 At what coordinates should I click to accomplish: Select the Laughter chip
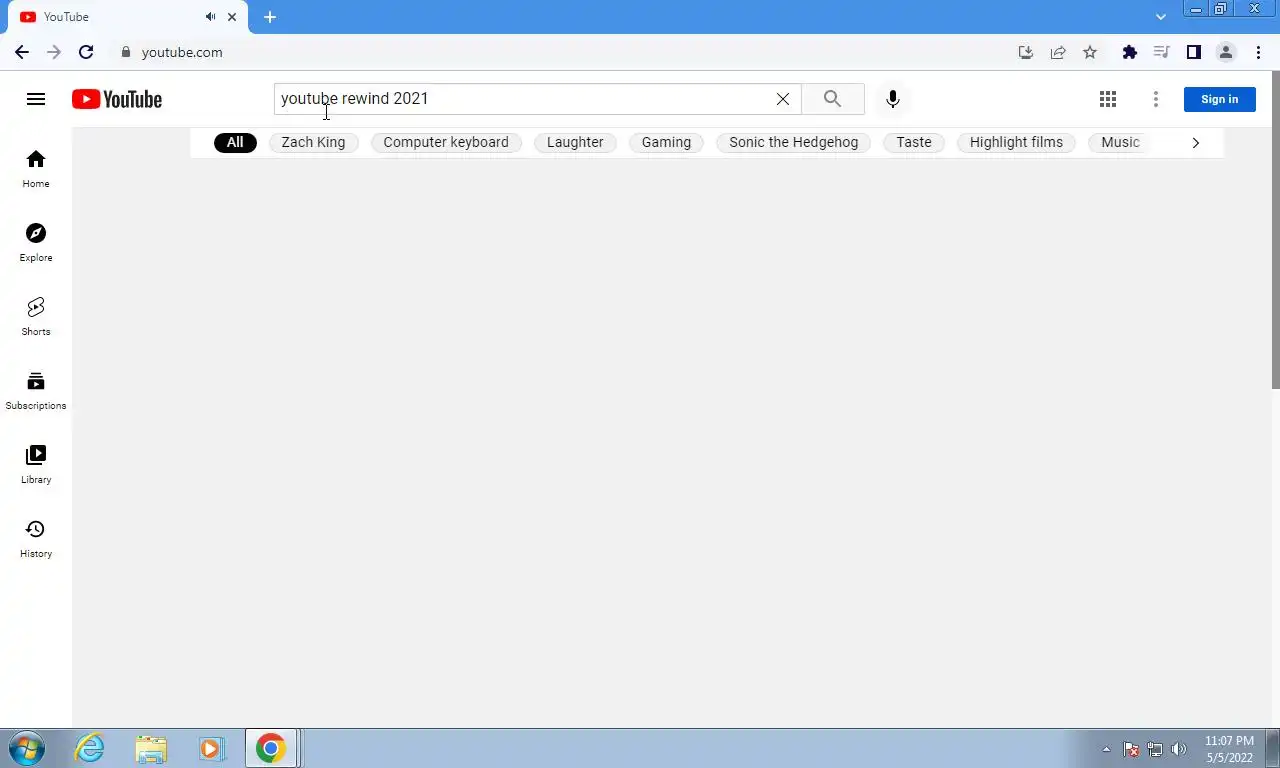575,142
